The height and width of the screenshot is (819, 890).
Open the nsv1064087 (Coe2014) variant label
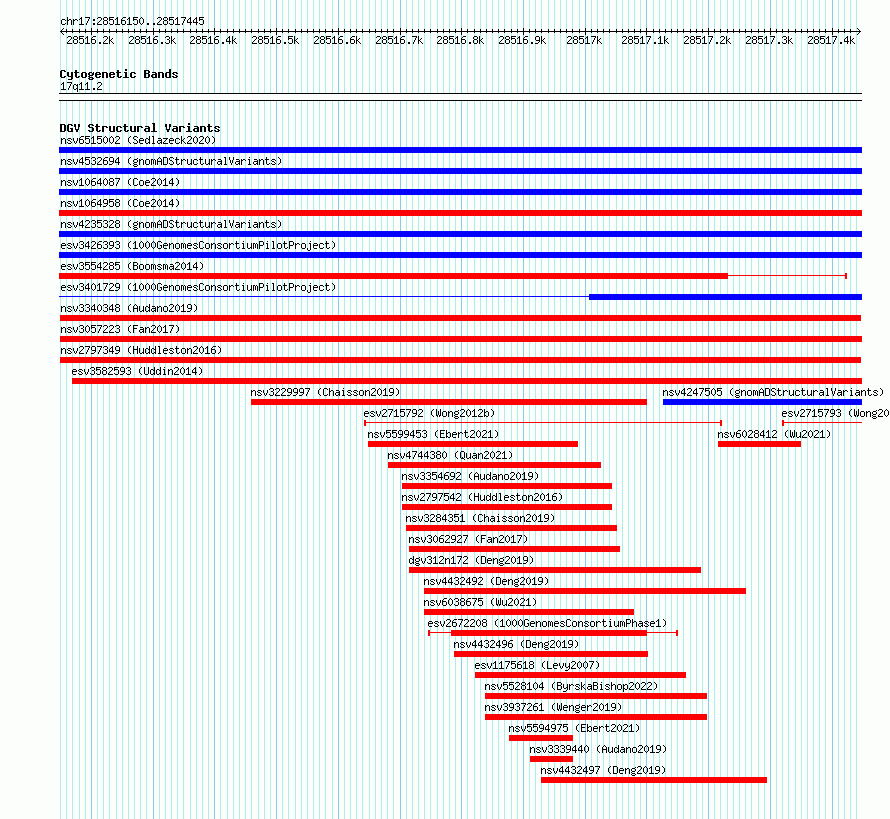tap(120, 182)
